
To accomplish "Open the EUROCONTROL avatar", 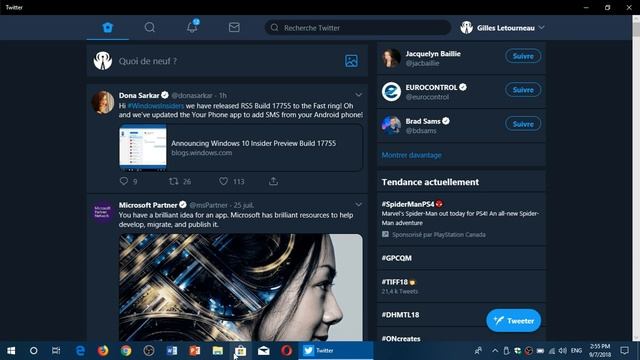I will (x=391, y=91).
